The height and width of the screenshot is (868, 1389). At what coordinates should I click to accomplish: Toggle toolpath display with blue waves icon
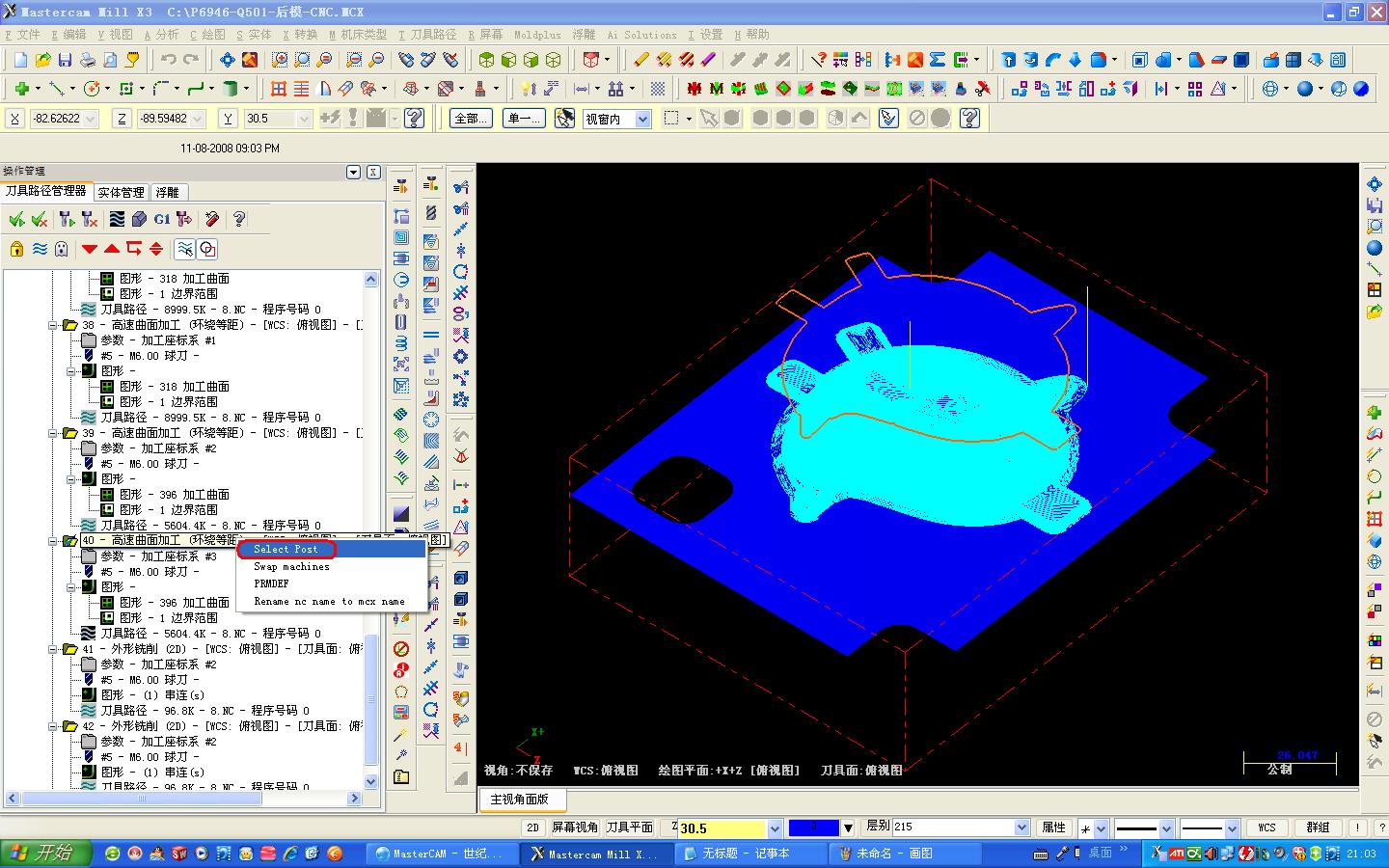40,249
